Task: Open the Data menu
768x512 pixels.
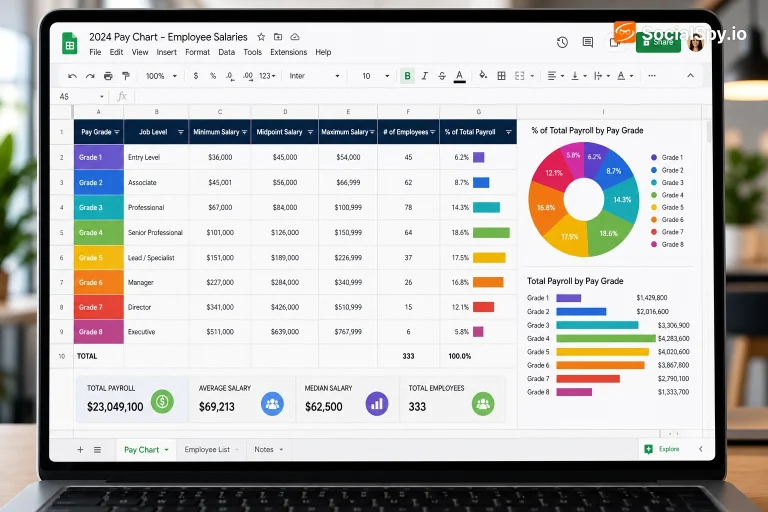Action: point(226,52)
